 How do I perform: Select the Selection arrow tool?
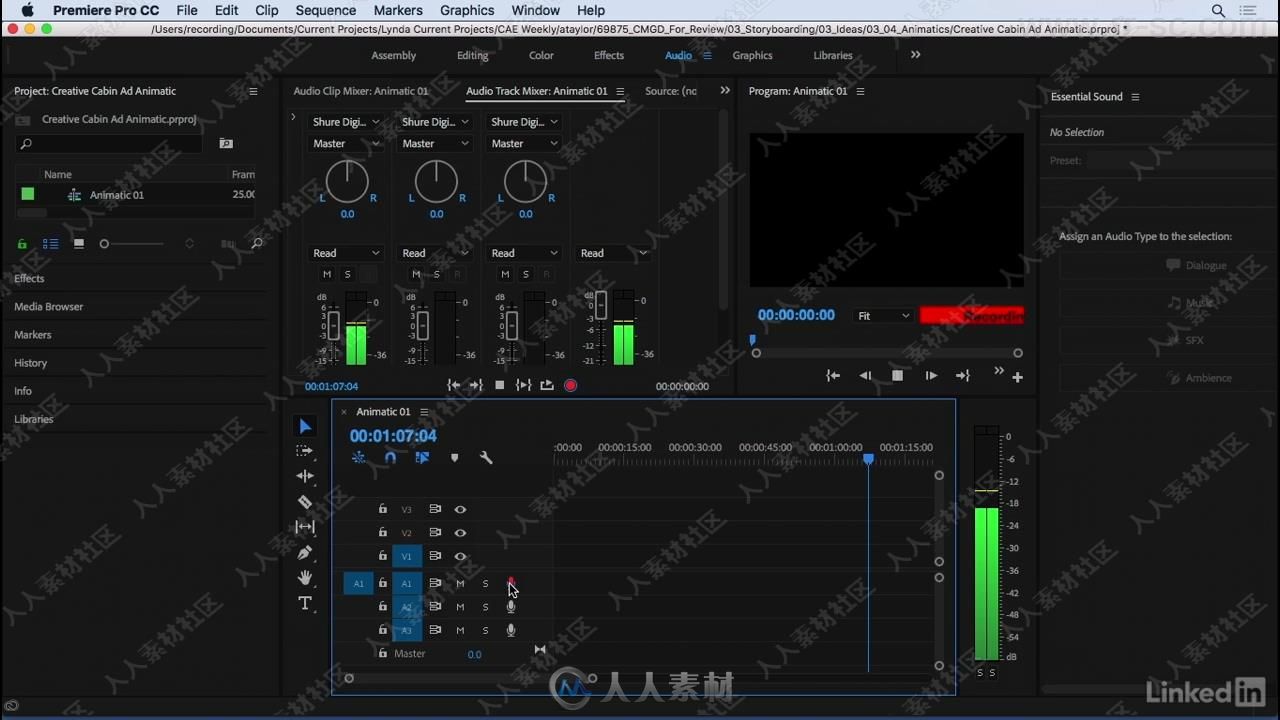point(306,427)
